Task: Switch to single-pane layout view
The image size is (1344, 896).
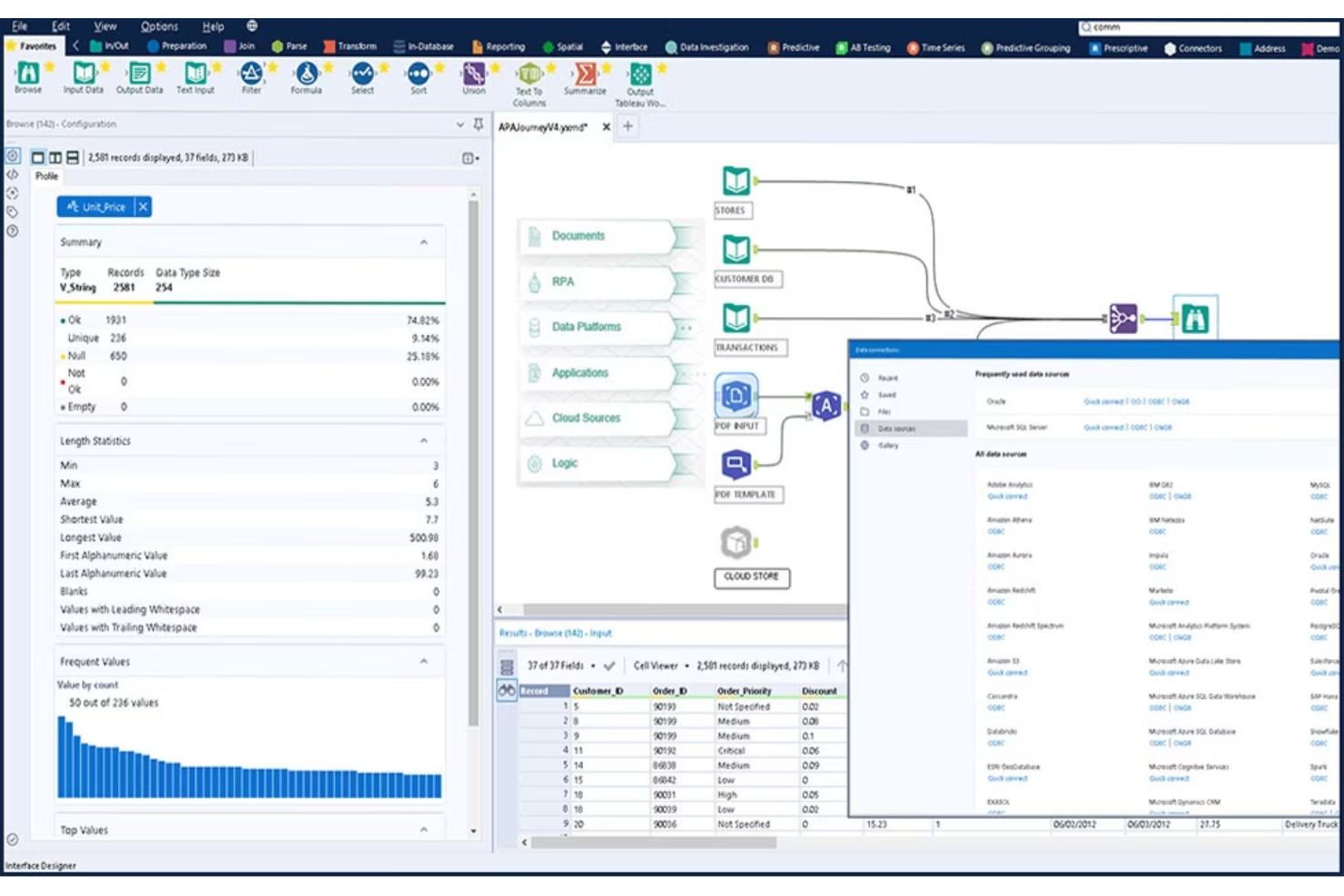Action: coord(38,158)
